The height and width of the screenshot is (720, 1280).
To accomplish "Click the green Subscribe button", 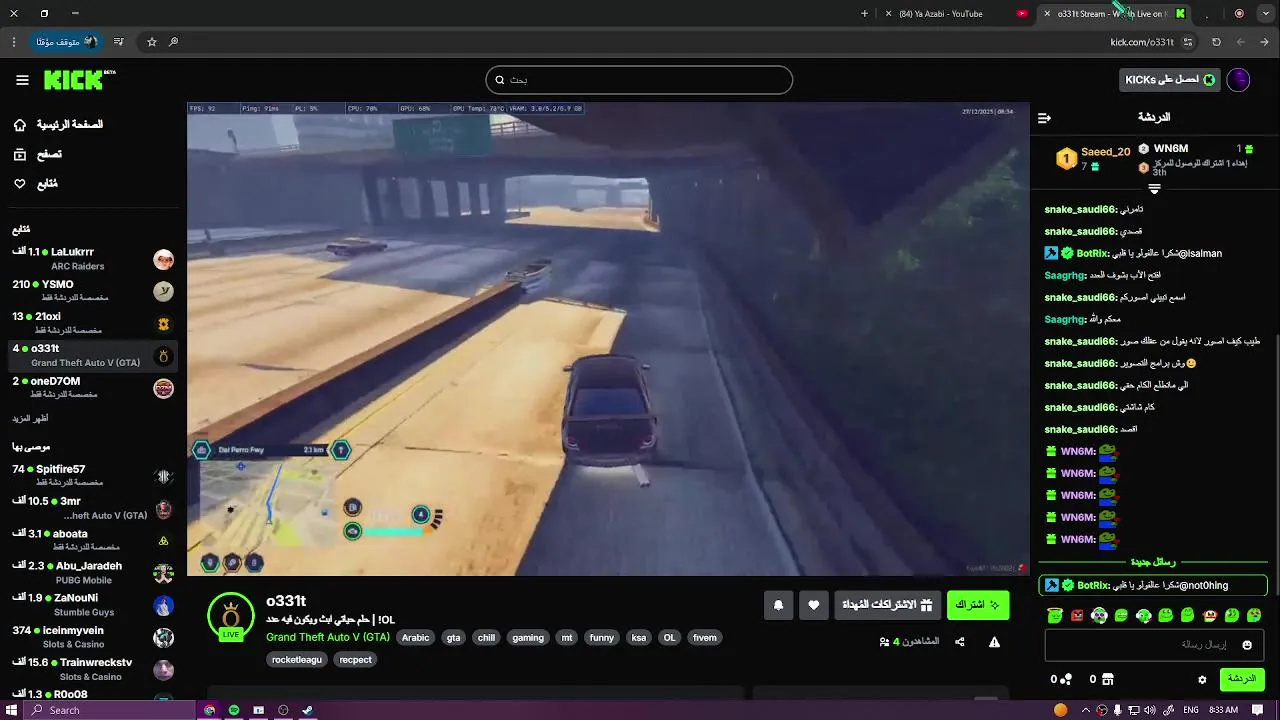I will click(x=977, y=605).
